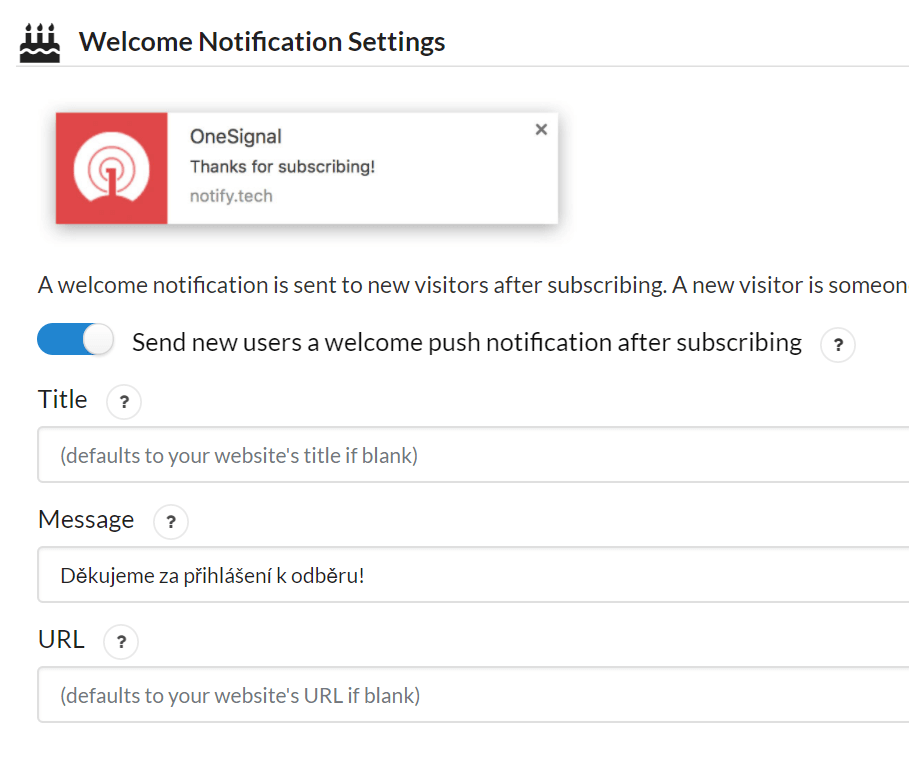The image size is (909, 757).
Task: Close the notification preview with X
Action: point(541,129)
